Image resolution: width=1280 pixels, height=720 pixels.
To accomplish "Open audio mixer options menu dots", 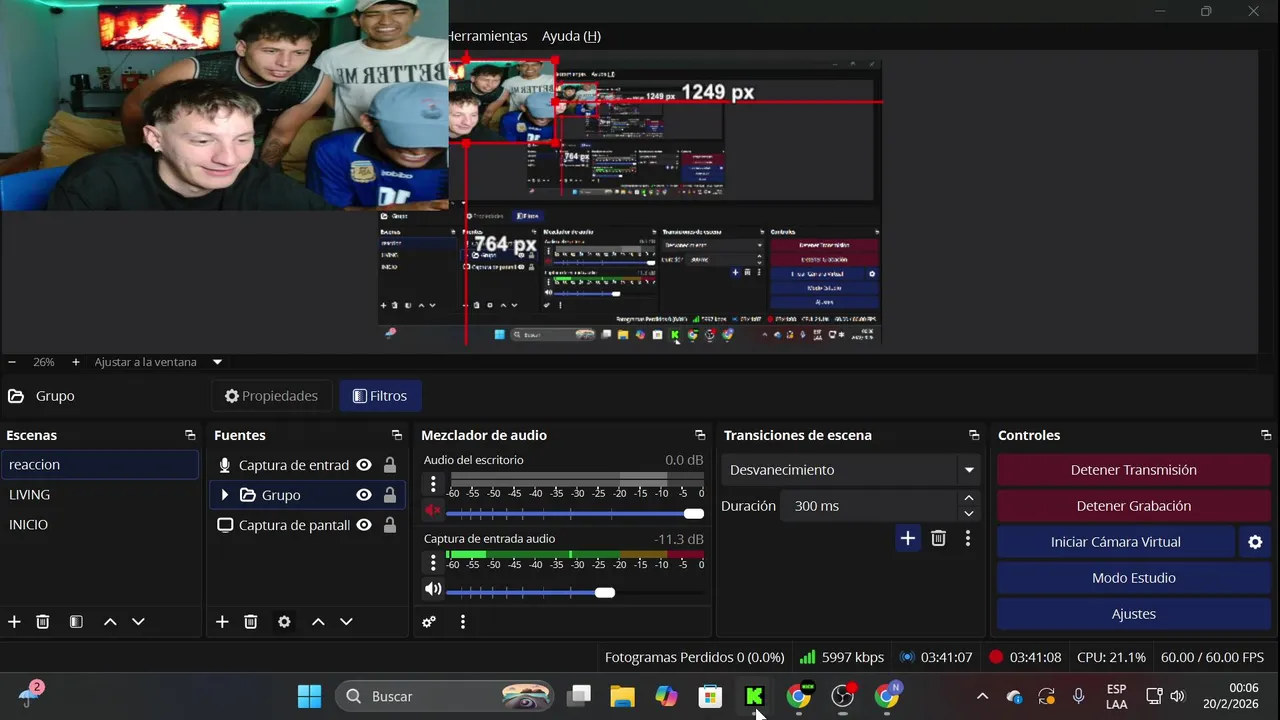I will (462, 622).
